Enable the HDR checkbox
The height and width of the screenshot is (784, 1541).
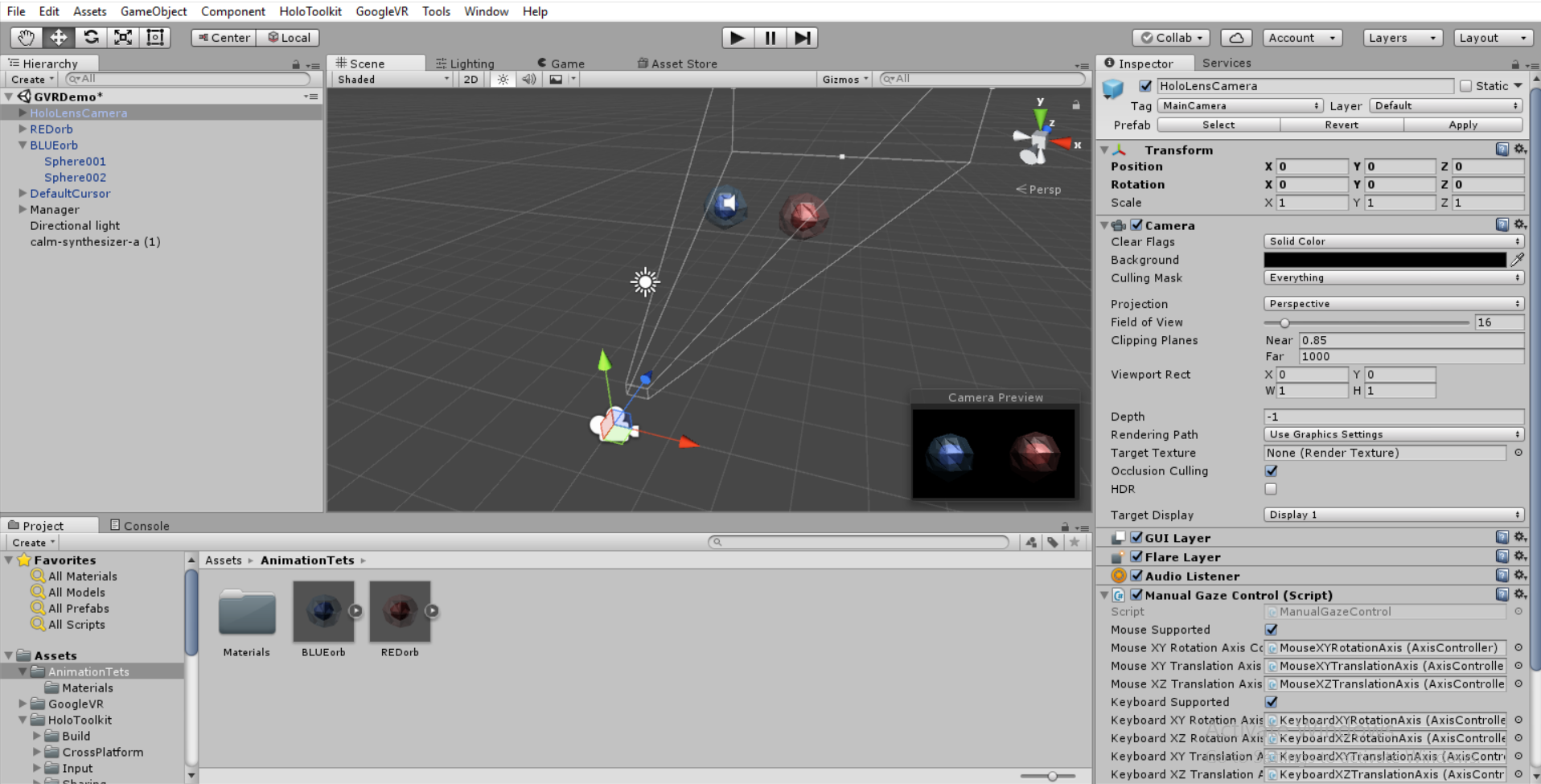(1271, 489)
